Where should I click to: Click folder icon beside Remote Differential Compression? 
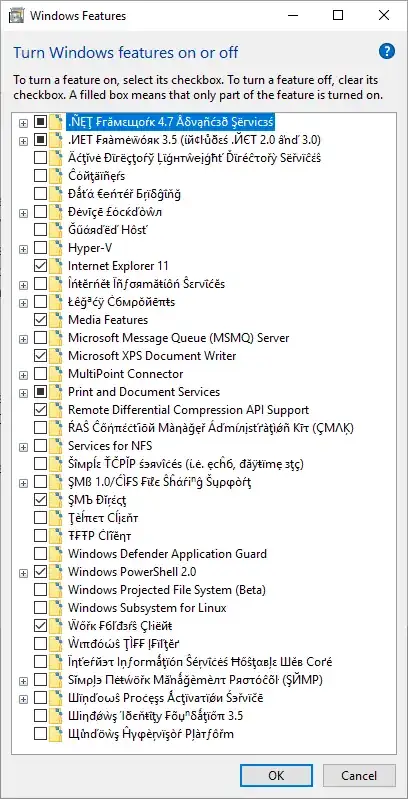[x=57, y=410]
